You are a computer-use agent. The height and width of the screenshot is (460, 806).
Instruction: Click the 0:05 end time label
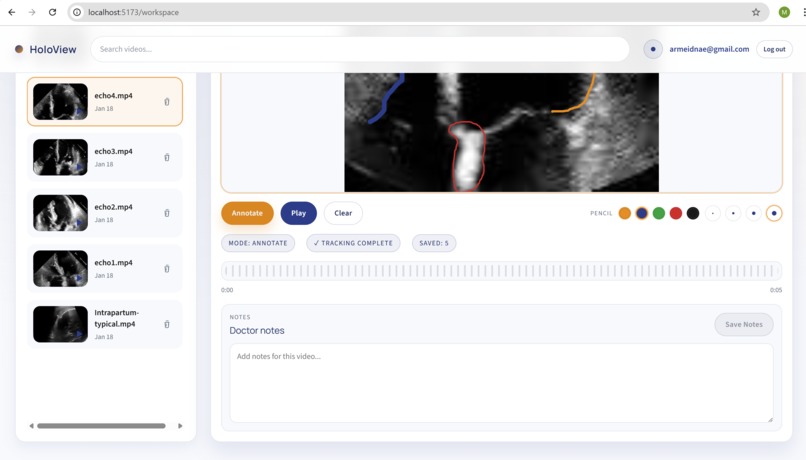(x=776, y=290)
